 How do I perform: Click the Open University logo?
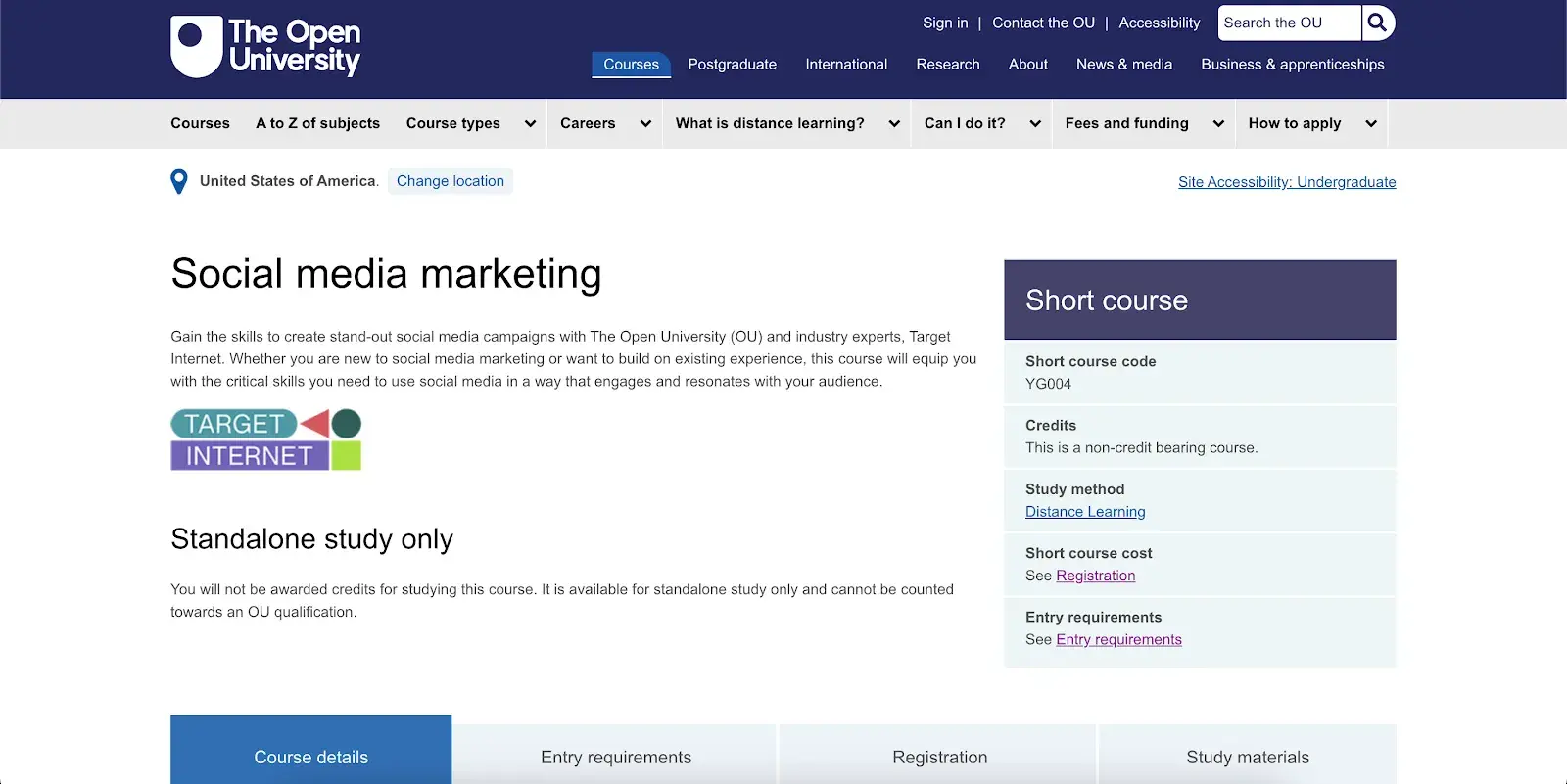tap(265, 46)
